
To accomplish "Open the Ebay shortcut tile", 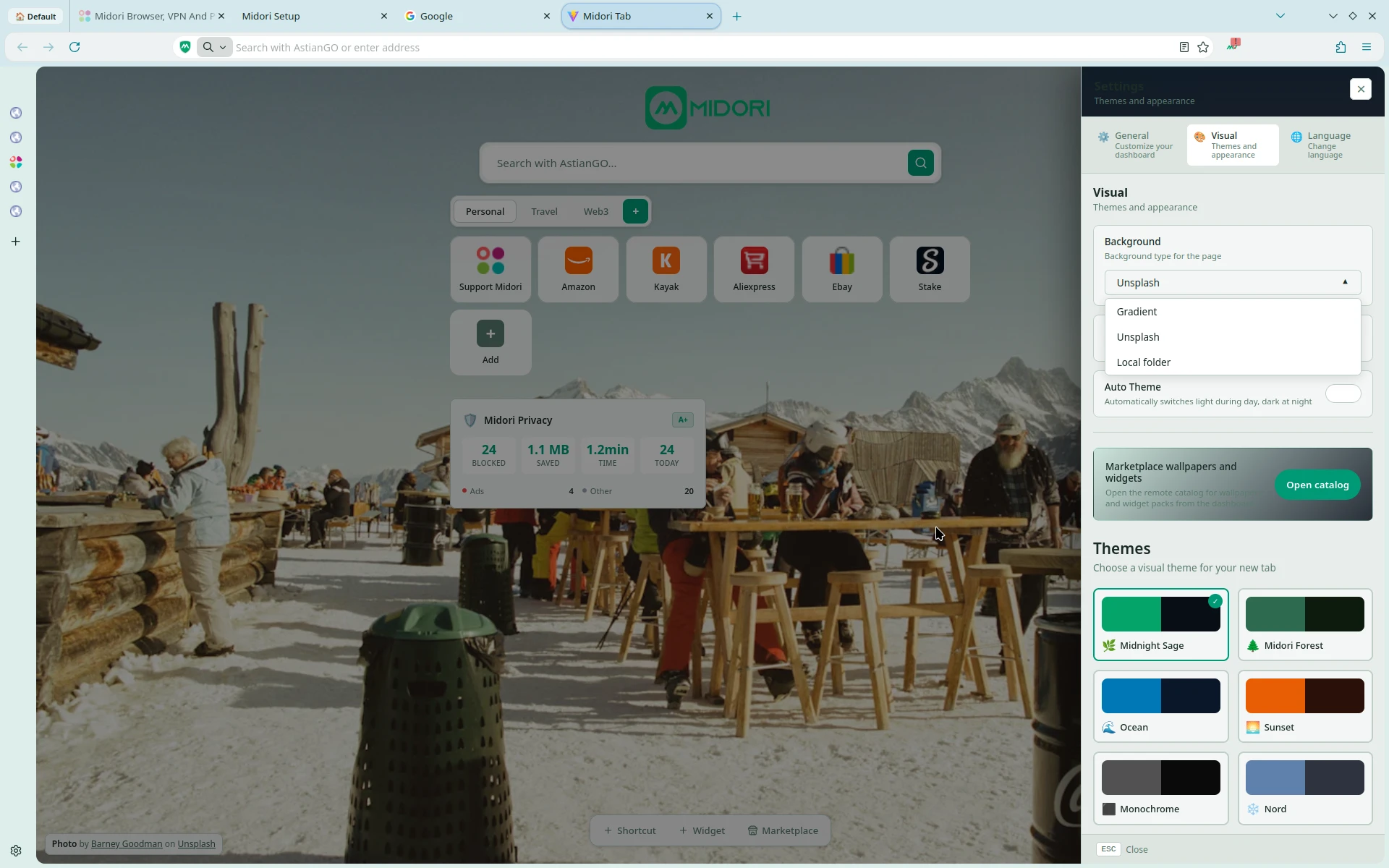I will (842, 269).
